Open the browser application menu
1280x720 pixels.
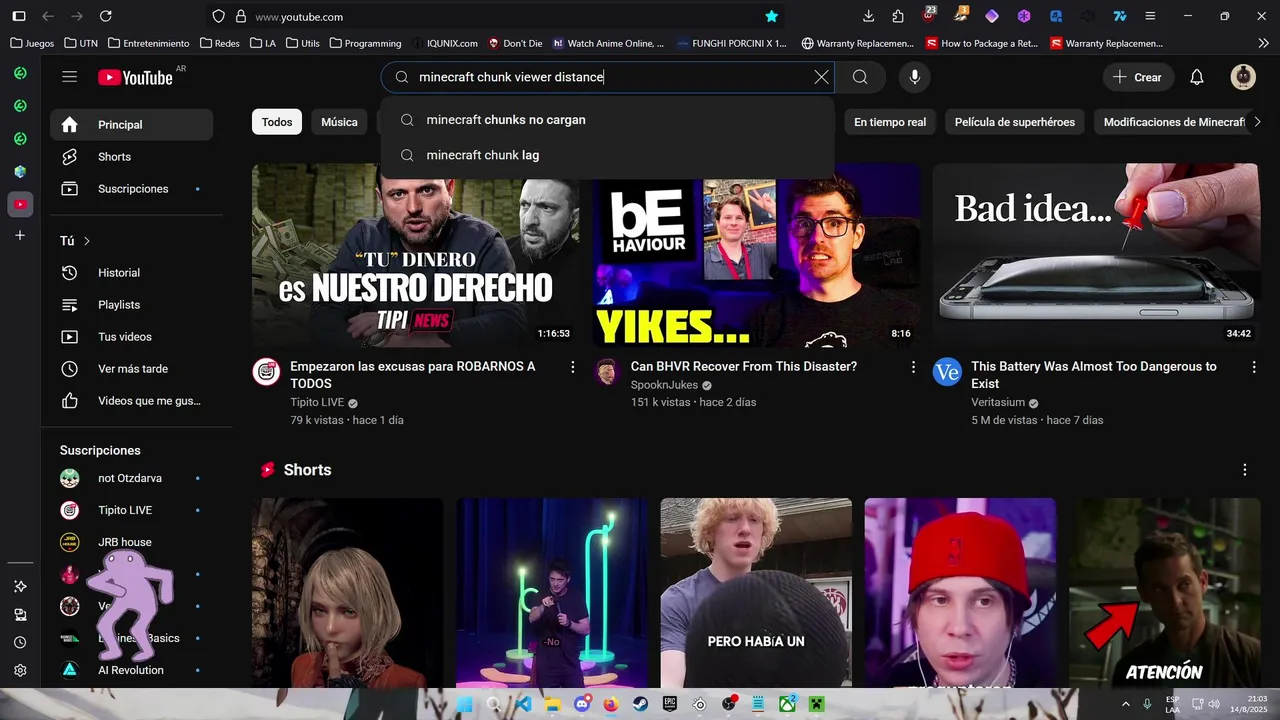click(x=1150, y=16)
